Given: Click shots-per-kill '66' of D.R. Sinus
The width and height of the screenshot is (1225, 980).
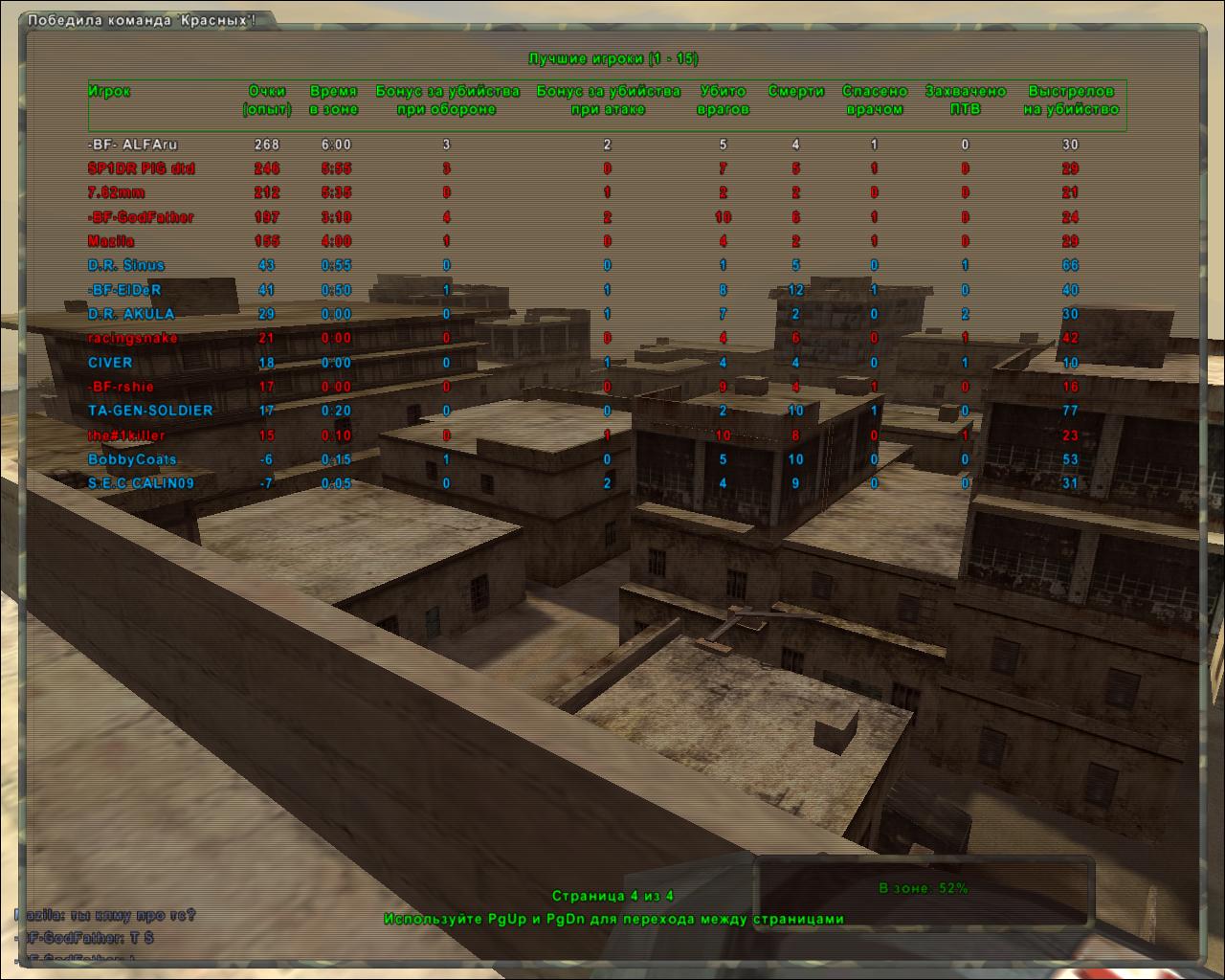Looking at the screenshot, I should [x=1070, y=265].
